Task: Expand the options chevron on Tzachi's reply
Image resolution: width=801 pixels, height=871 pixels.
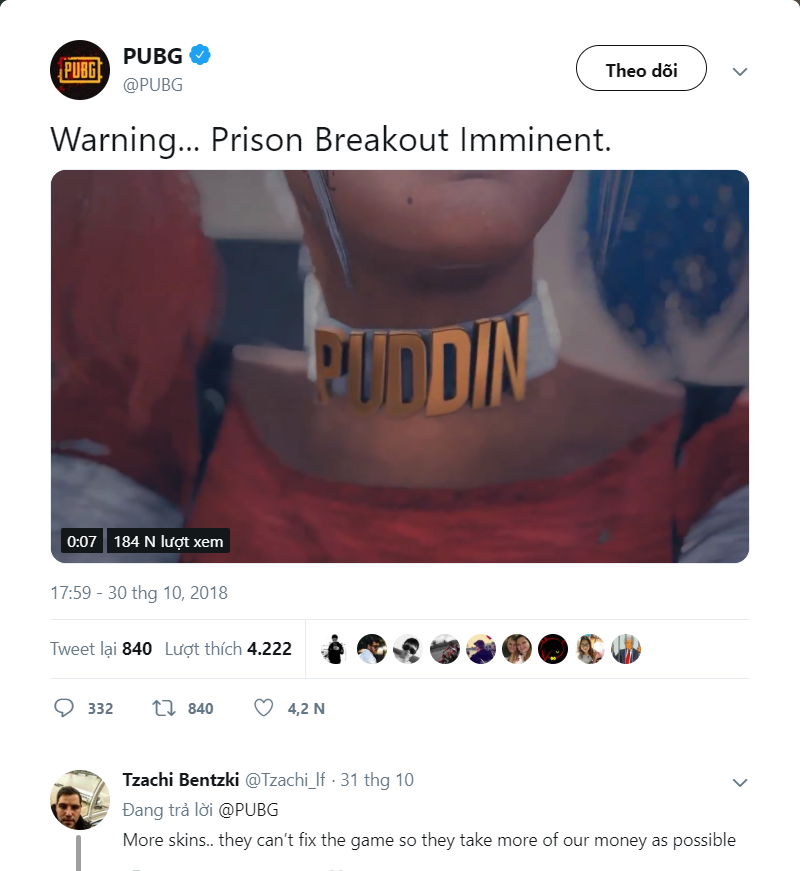Action: click(x=740, y=783)
